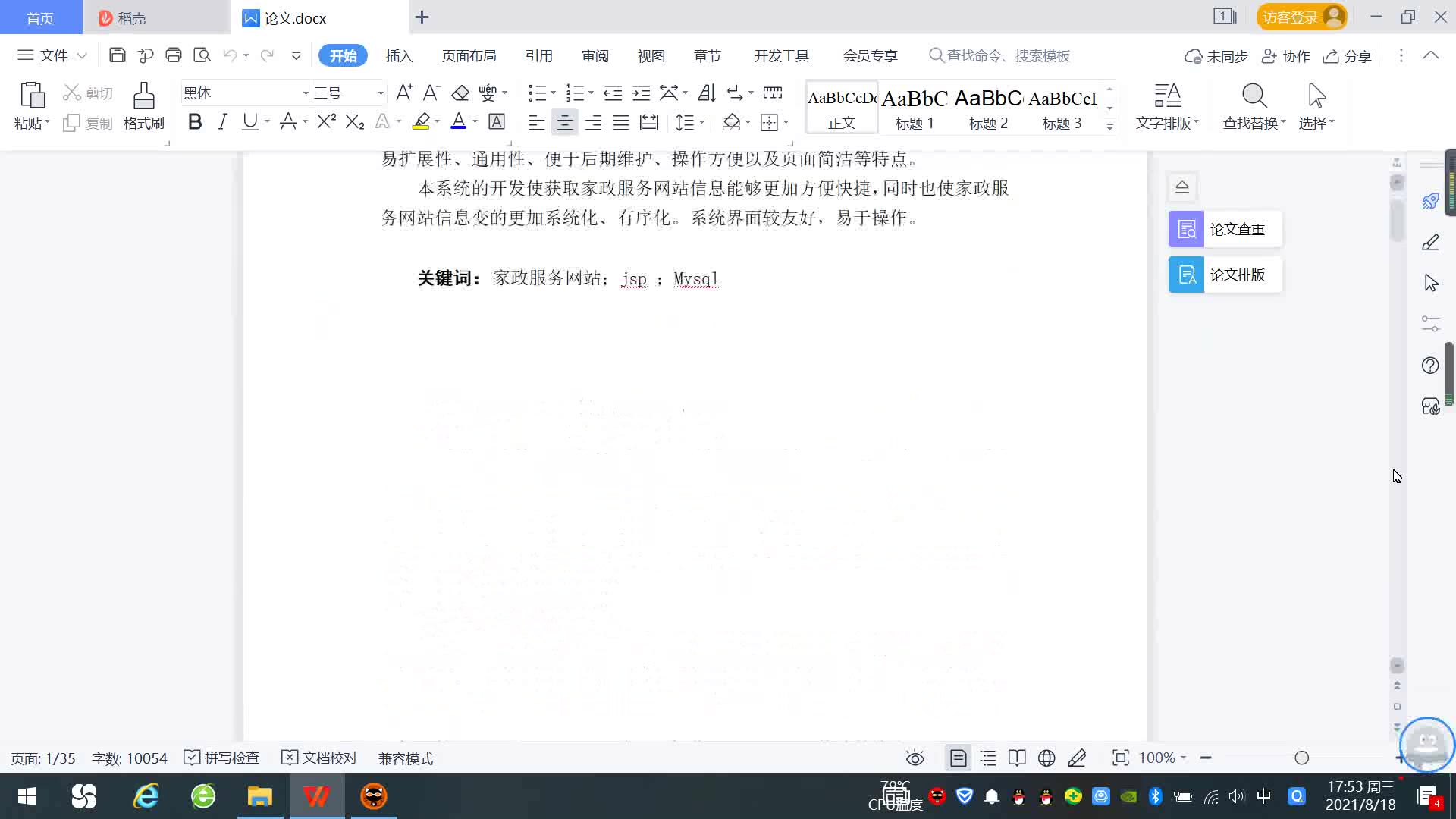The image size is (1456, 819).
Task: Open the font size dropdown (三号)
Action: pos(381,93)
